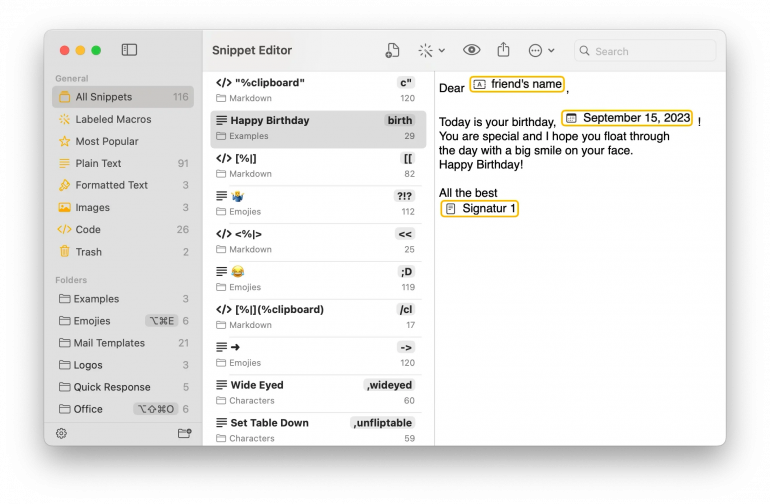Click the September 15, 2023 date macro
The height and width of the screenshot is (504, 770).
(627, 118)
